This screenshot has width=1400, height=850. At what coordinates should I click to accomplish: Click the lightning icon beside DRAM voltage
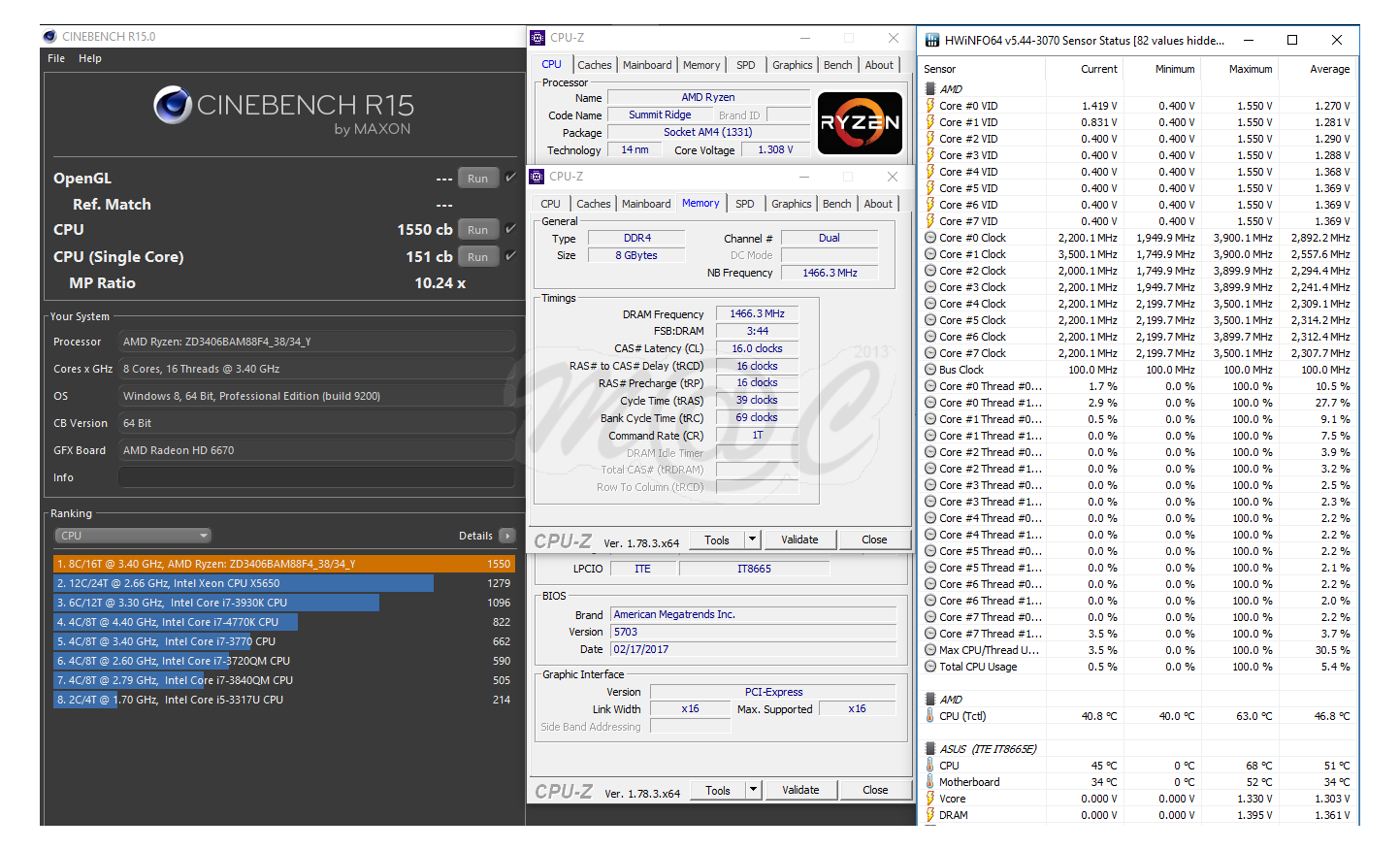point(930,815)
